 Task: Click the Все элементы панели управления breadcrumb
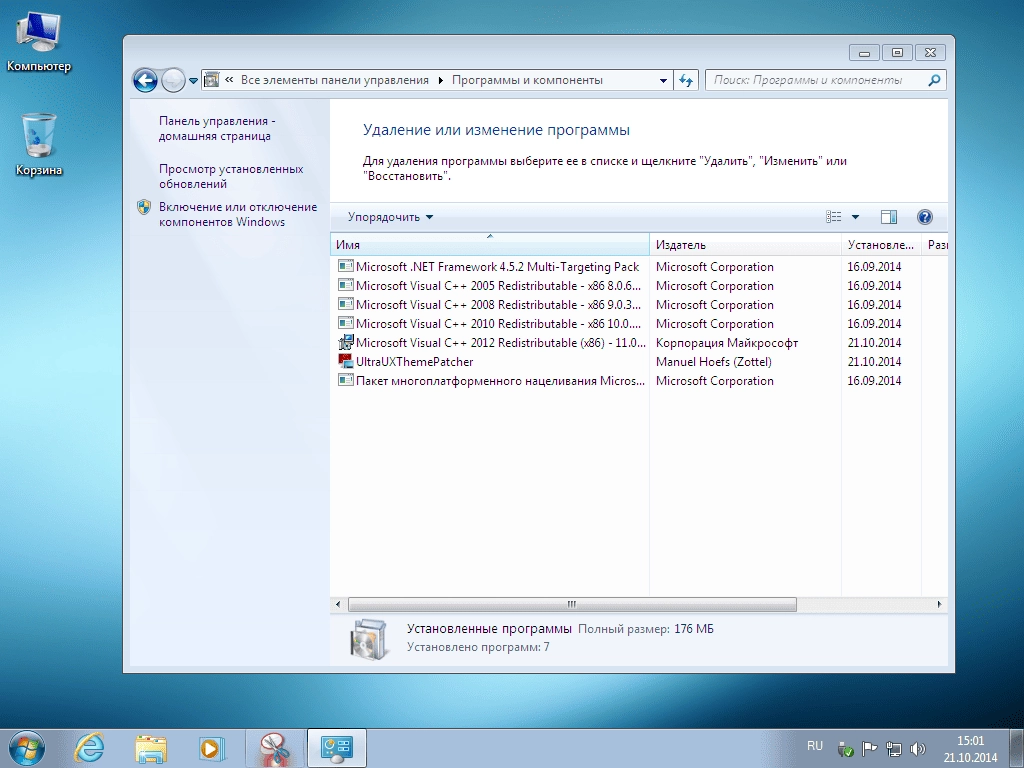click(x=334, y=80)
